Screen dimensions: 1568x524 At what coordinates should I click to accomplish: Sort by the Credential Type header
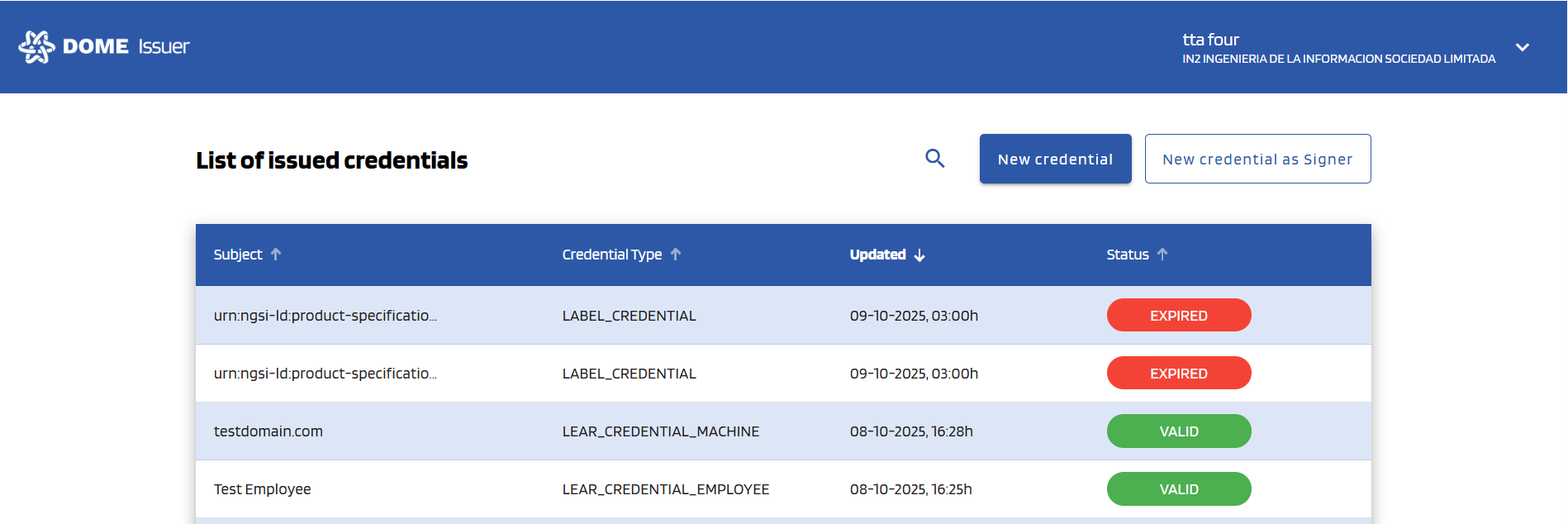pos(611,255)
